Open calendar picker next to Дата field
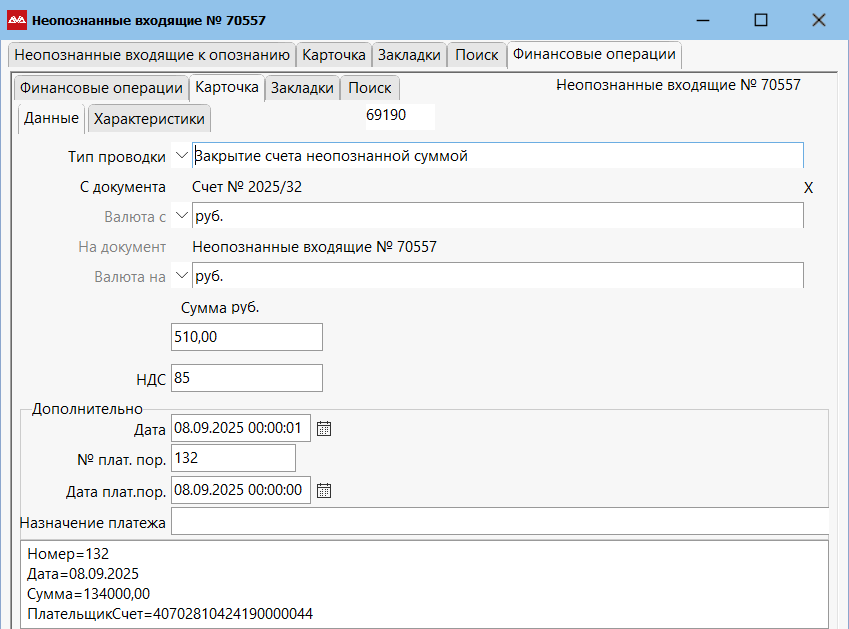The width and height of the screenshot is (849, 629). [324, 428]
